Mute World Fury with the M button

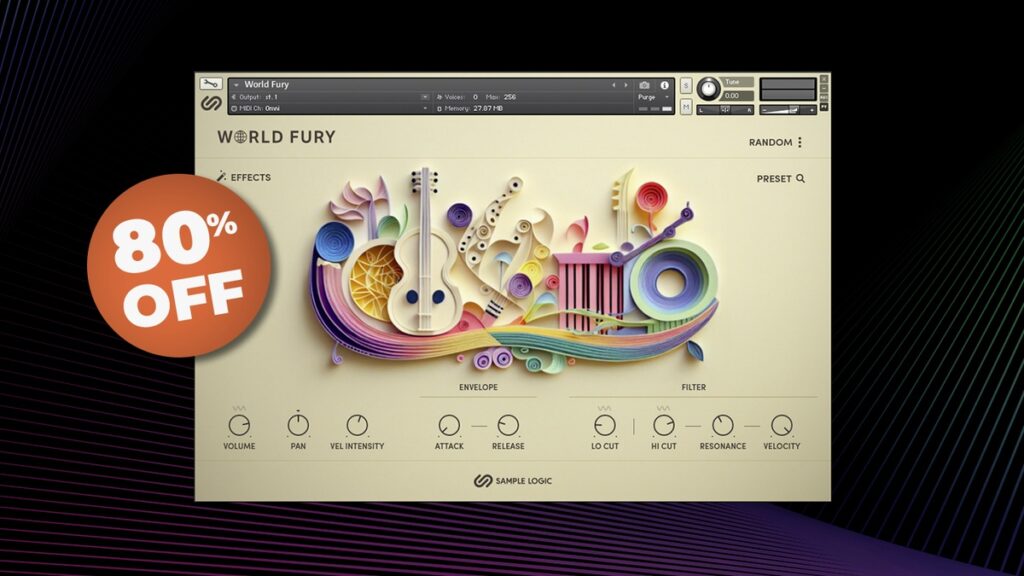(x=685, y=106)
